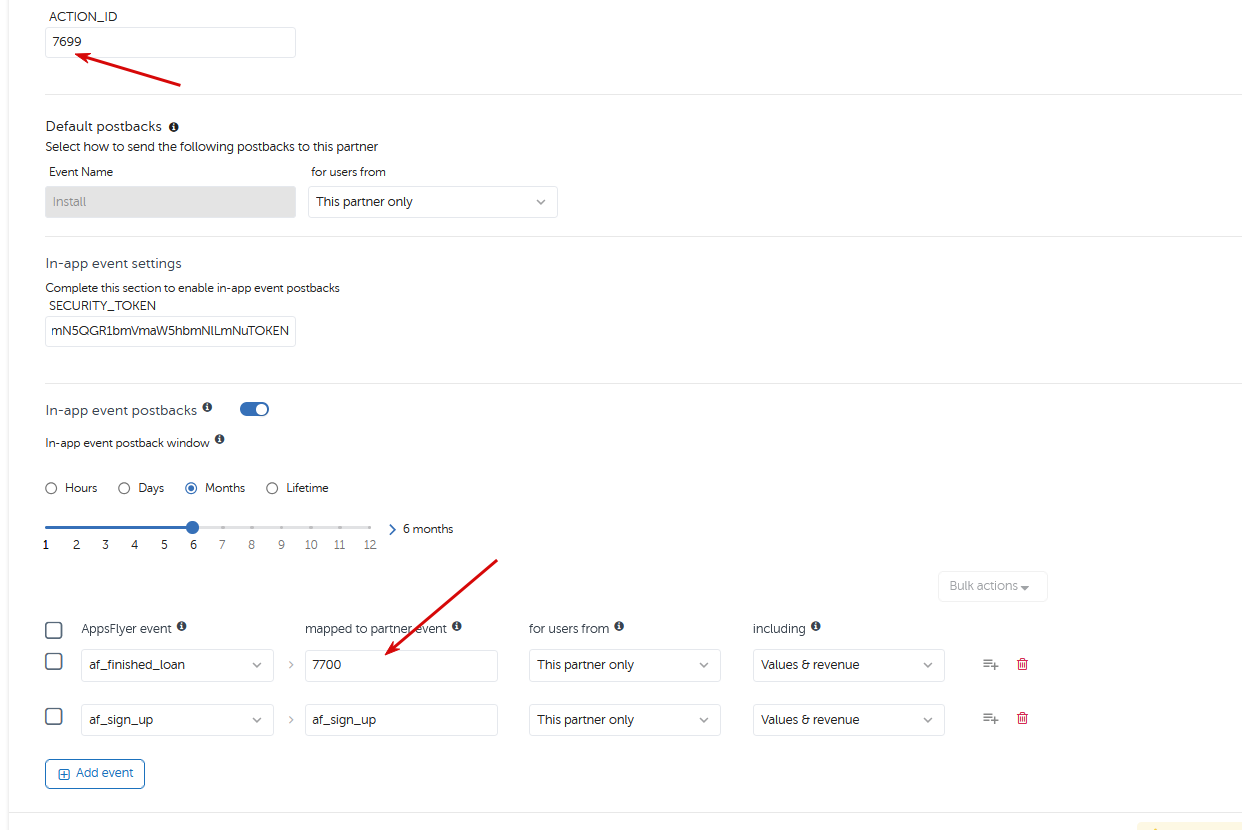Click the partner event field containing af_sign_up
Screen dimensions: 1242x830
point(401,720)
